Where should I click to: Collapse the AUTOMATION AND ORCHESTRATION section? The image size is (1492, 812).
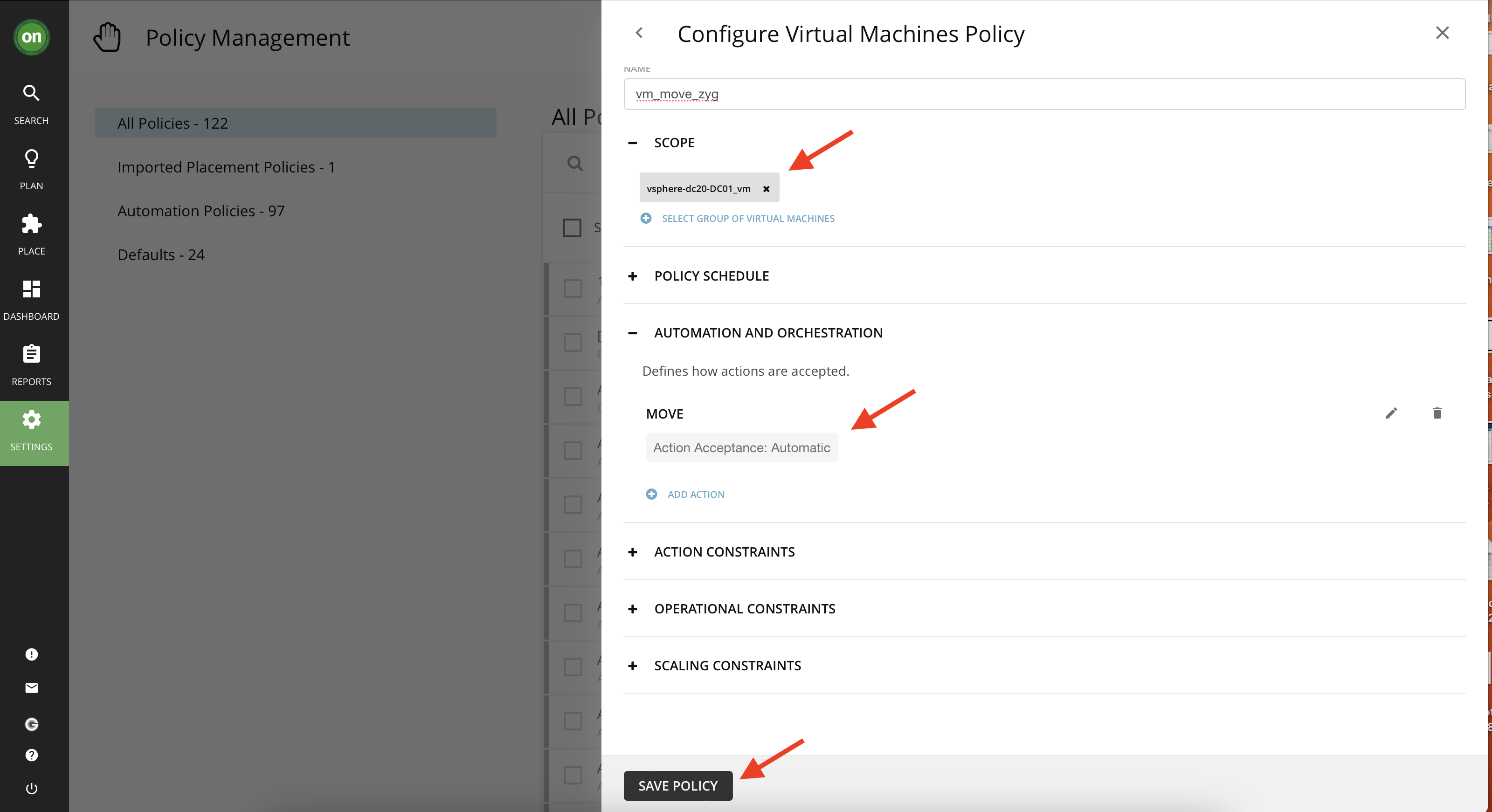click(633, 333)
